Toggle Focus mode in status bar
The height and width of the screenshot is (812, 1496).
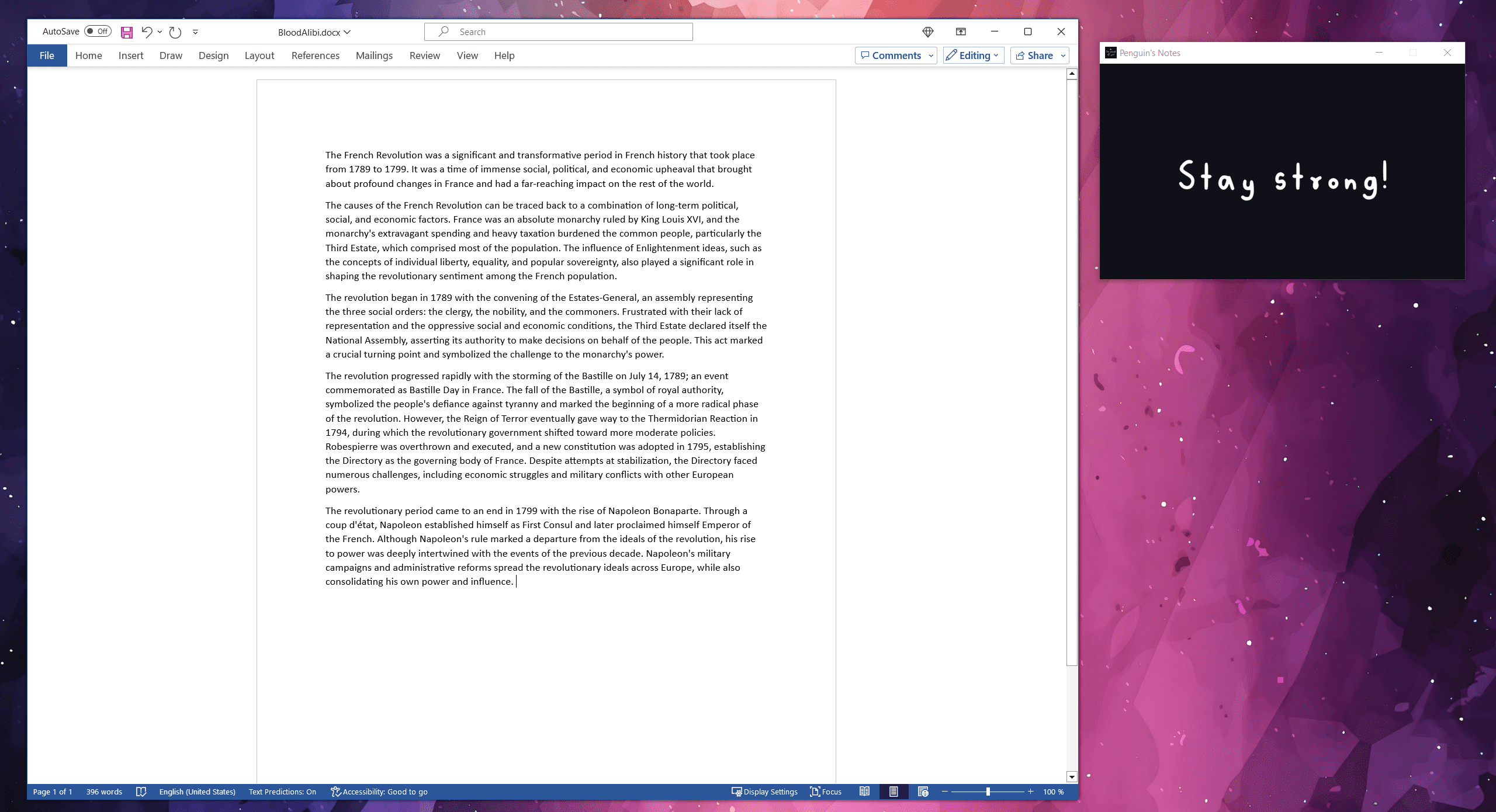(x=826, y=792)
